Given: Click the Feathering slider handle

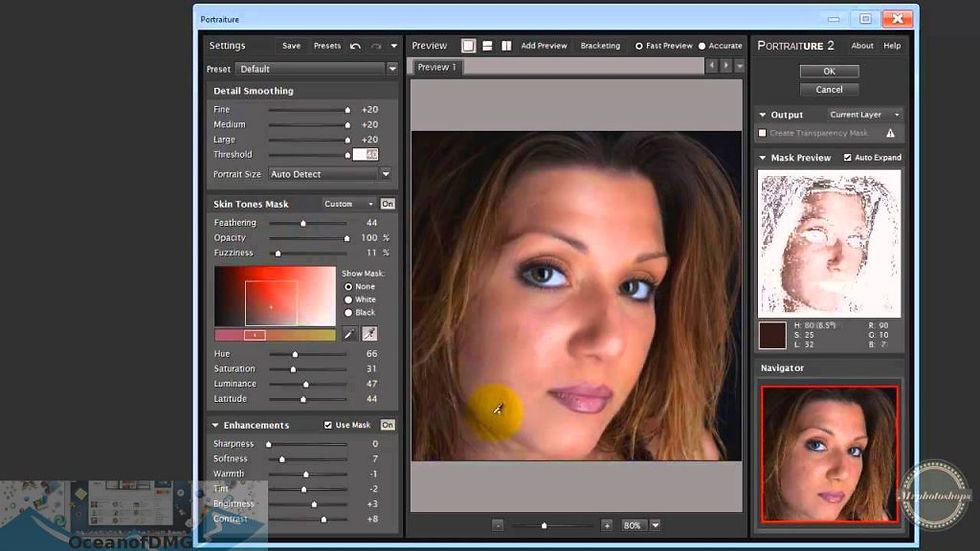Looking at the screenshot, I should click(304, 223).
